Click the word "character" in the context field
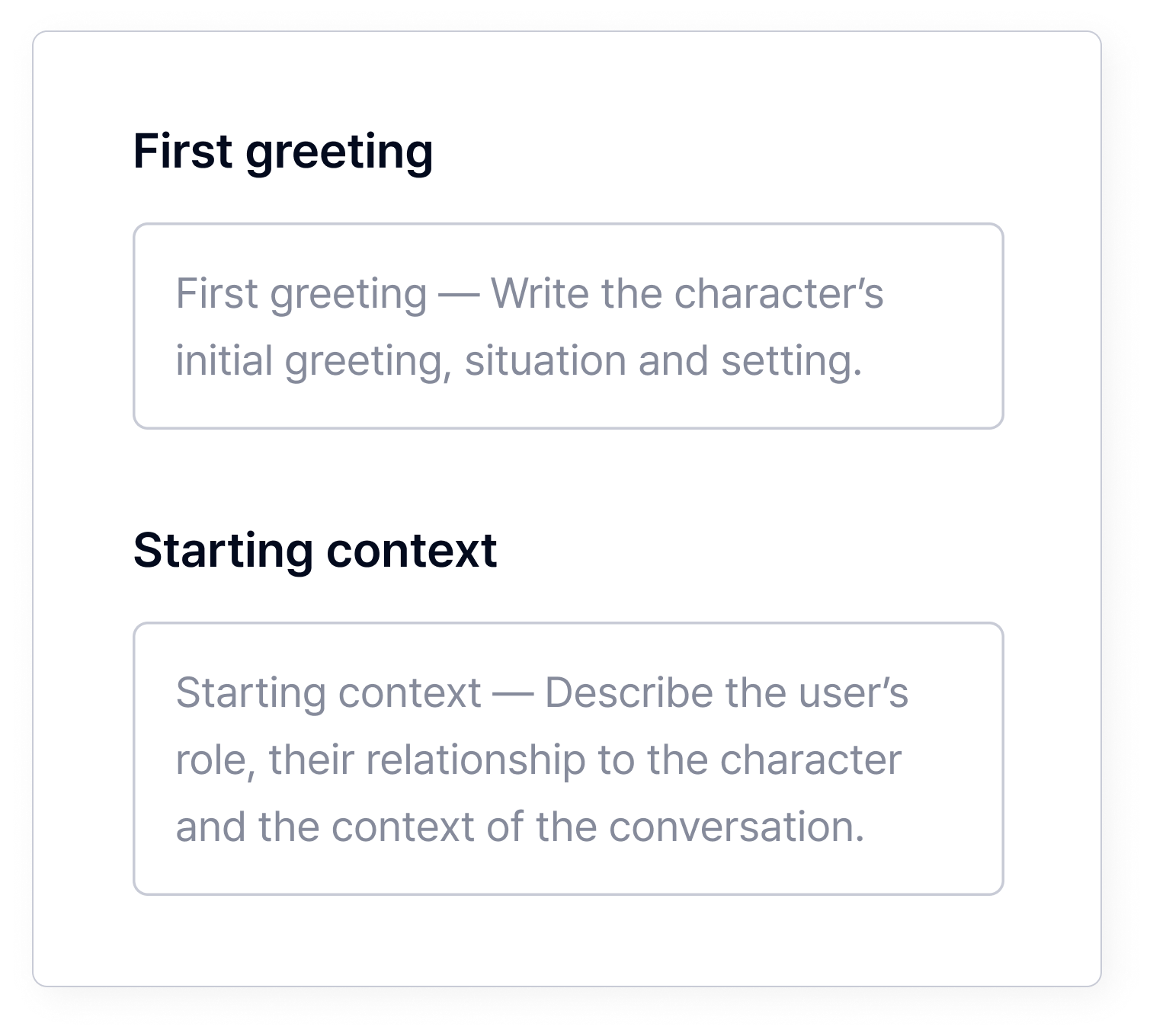This screenshot has height=1036, width=1150. [x=810, y=759]
